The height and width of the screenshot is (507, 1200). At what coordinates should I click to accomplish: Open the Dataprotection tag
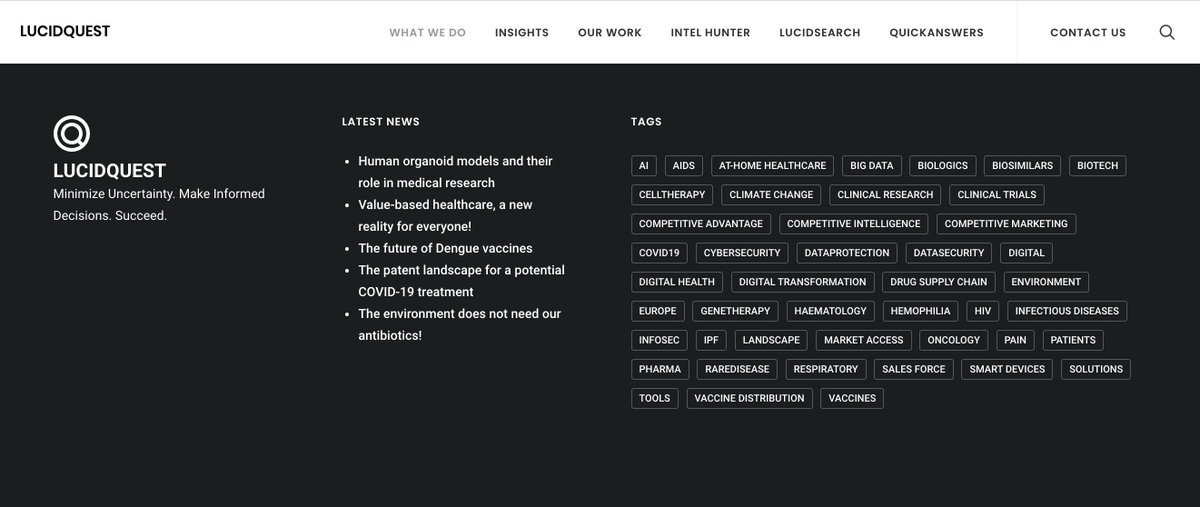(847, 253)
